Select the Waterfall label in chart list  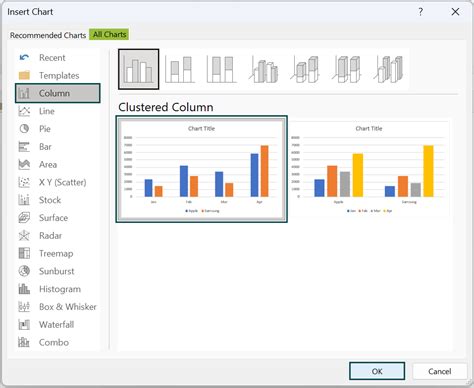click(56, 325)
